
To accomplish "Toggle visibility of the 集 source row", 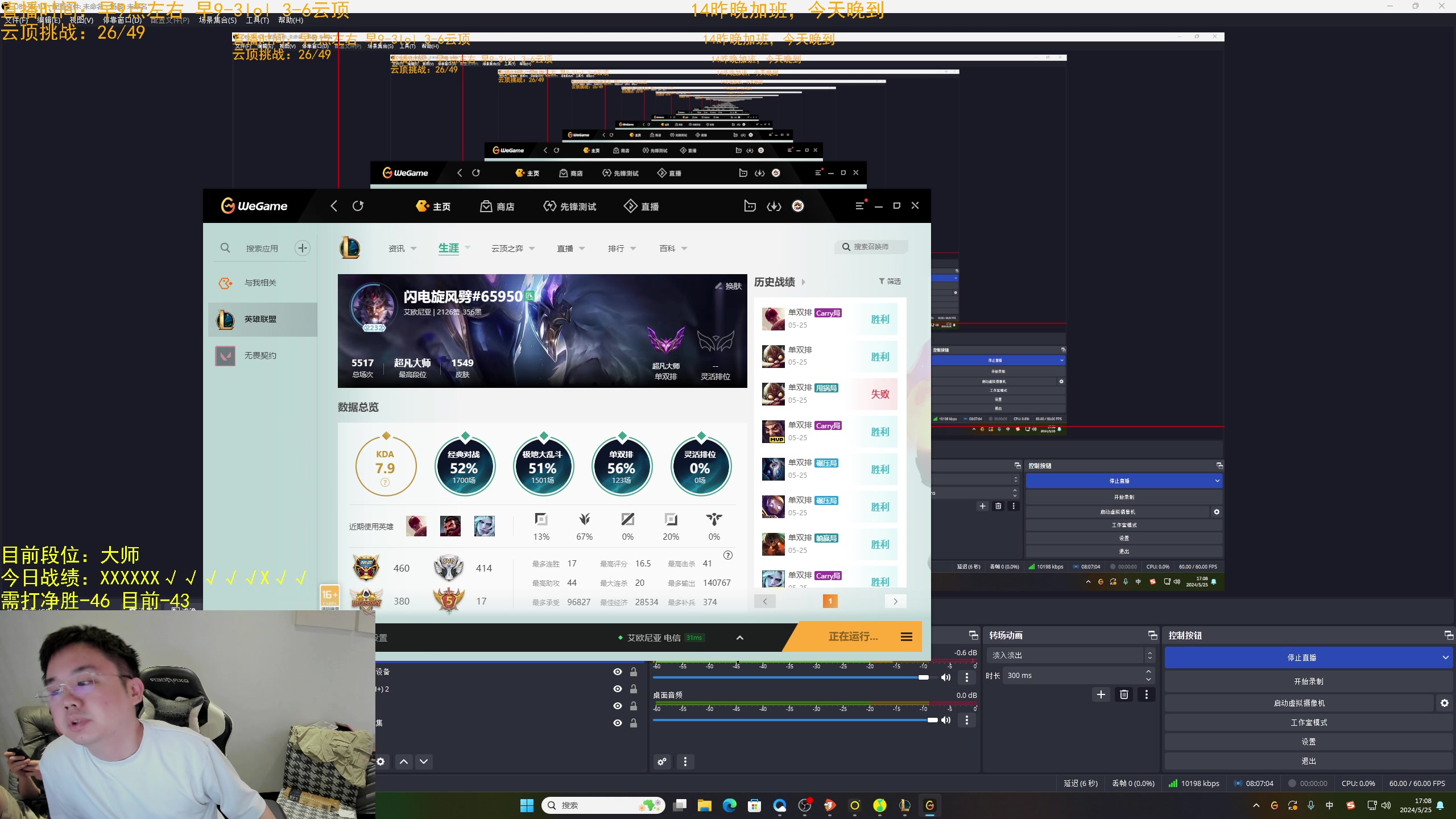I will pyautogui.click(x=618, y=723).
